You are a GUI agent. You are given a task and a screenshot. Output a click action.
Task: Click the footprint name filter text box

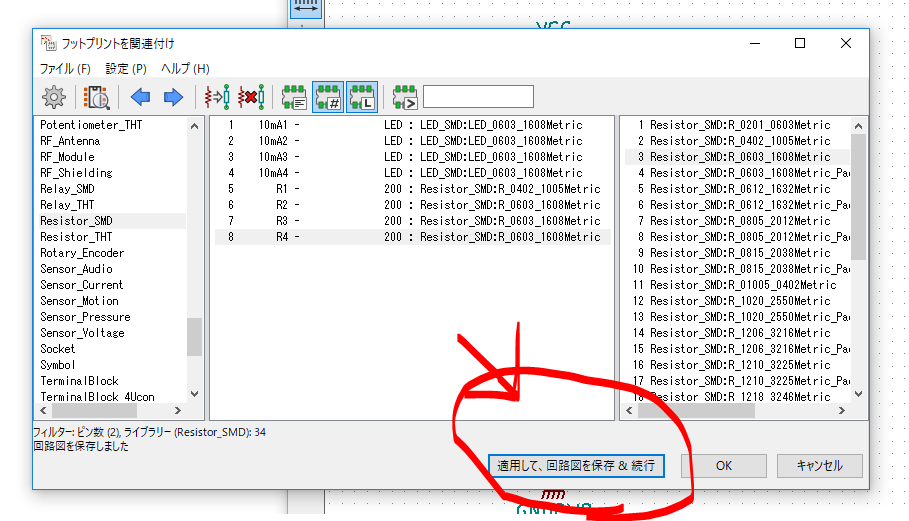click(478, 96)
